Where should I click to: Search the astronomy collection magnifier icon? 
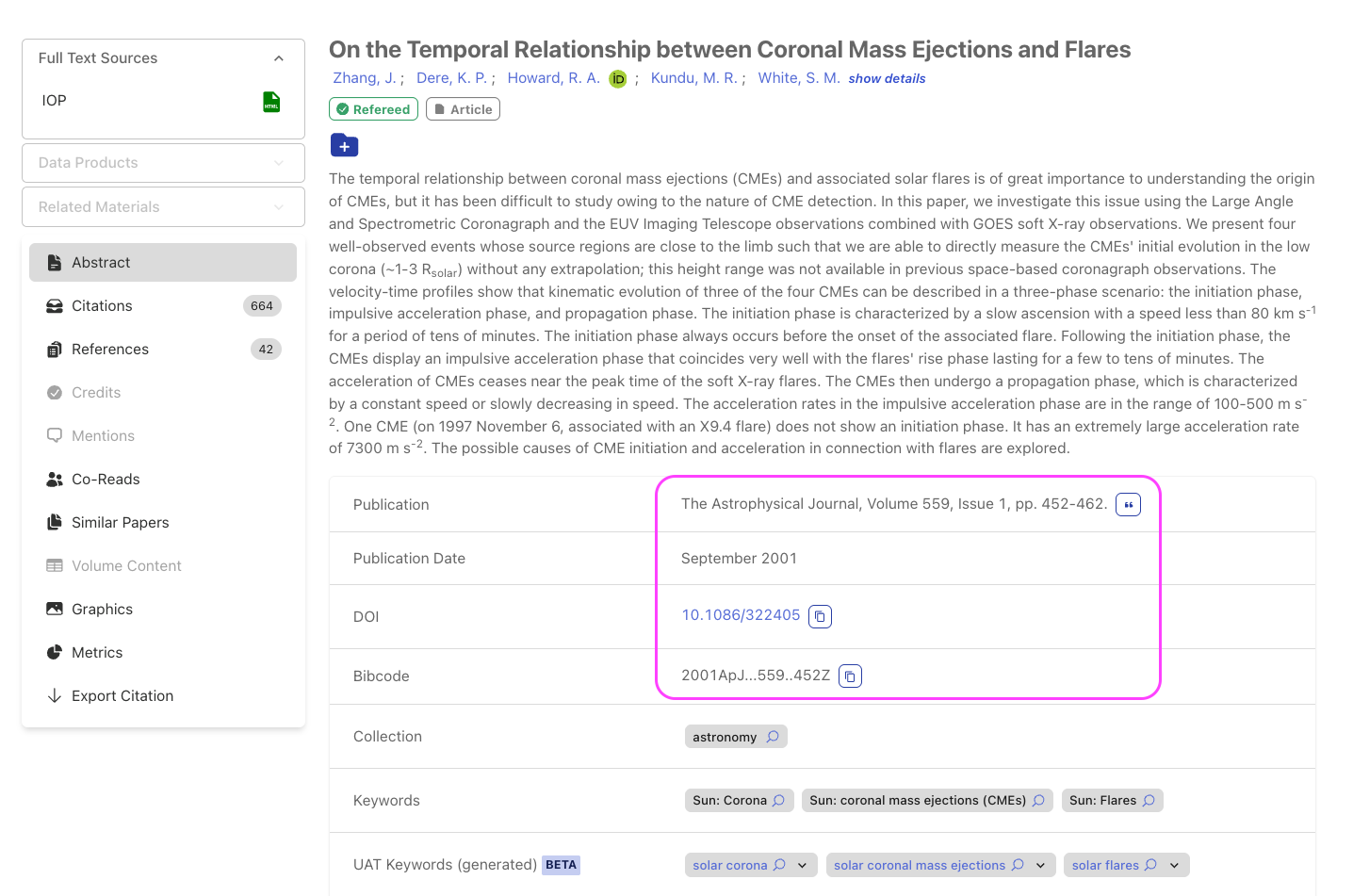[x=773, y=737]
